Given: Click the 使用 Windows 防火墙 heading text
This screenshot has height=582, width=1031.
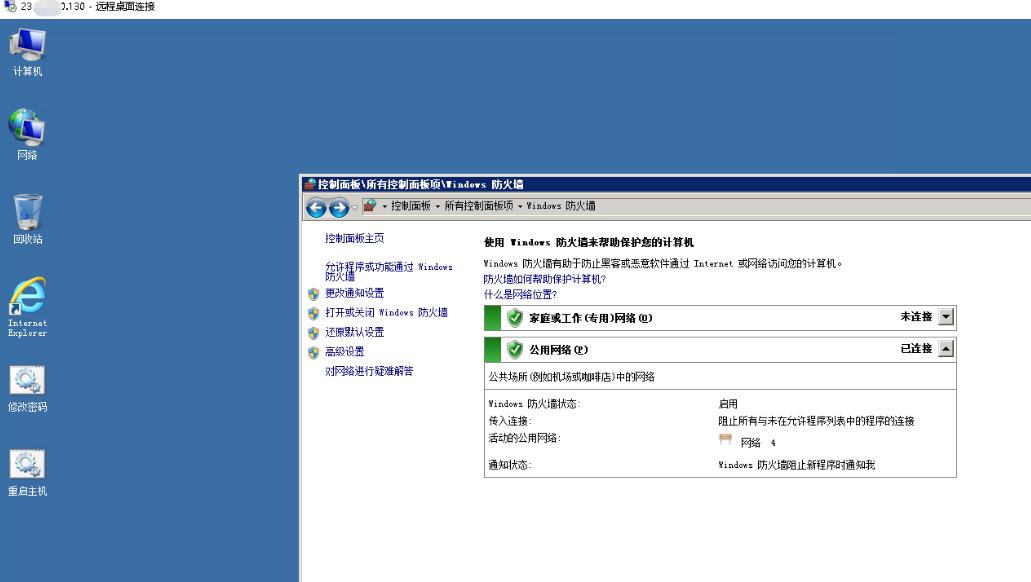Looking at the screenshot, I should tap(588, 242).
